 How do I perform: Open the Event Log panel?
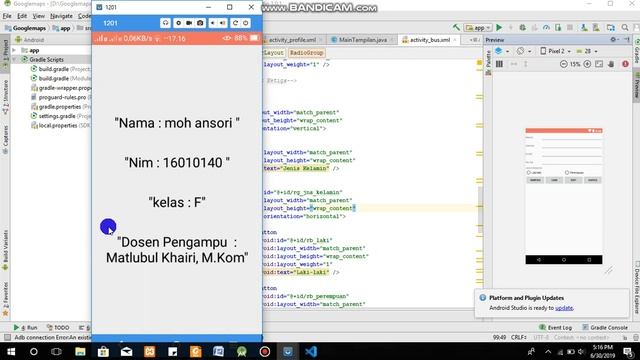555,327
